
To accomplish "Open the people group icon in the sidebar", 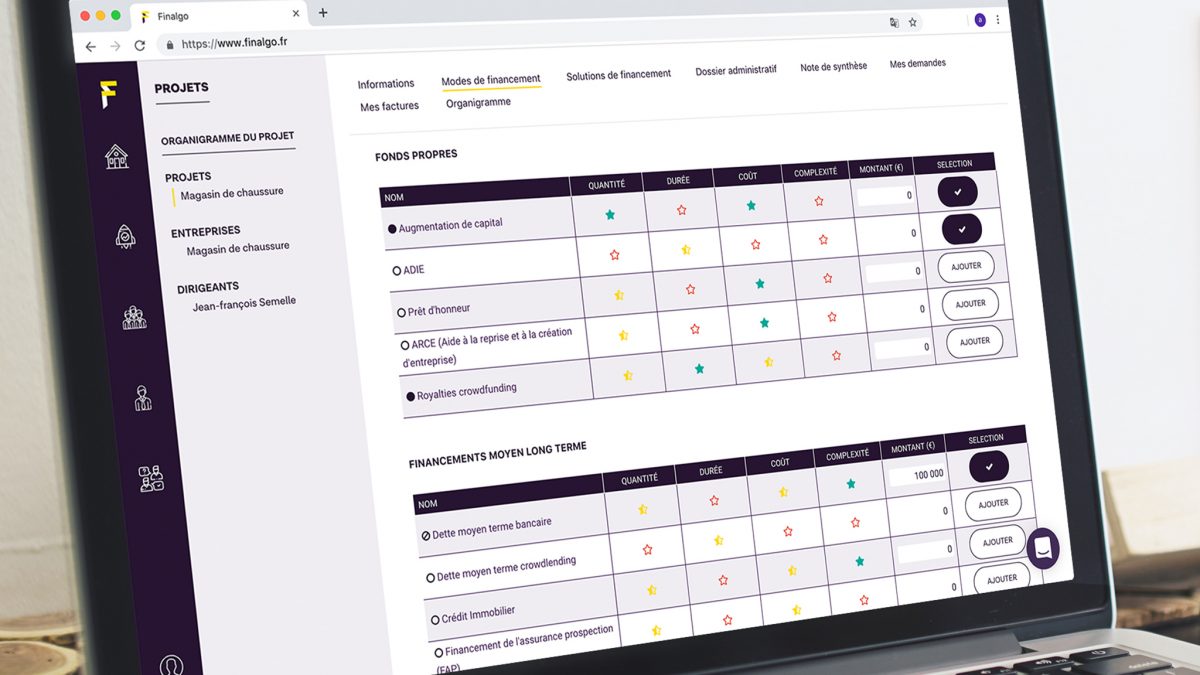I will pyautogui.click(x=134, y=317).
